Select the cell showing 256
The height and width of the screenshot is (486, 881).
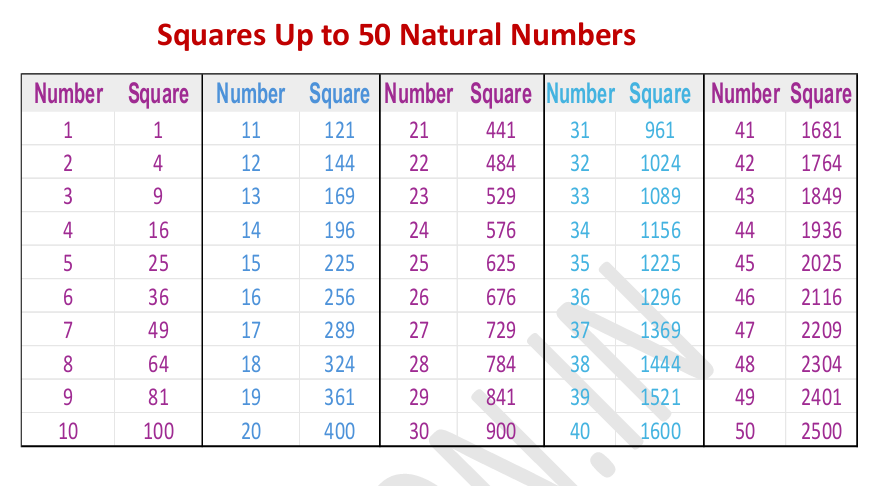point(339,297)
